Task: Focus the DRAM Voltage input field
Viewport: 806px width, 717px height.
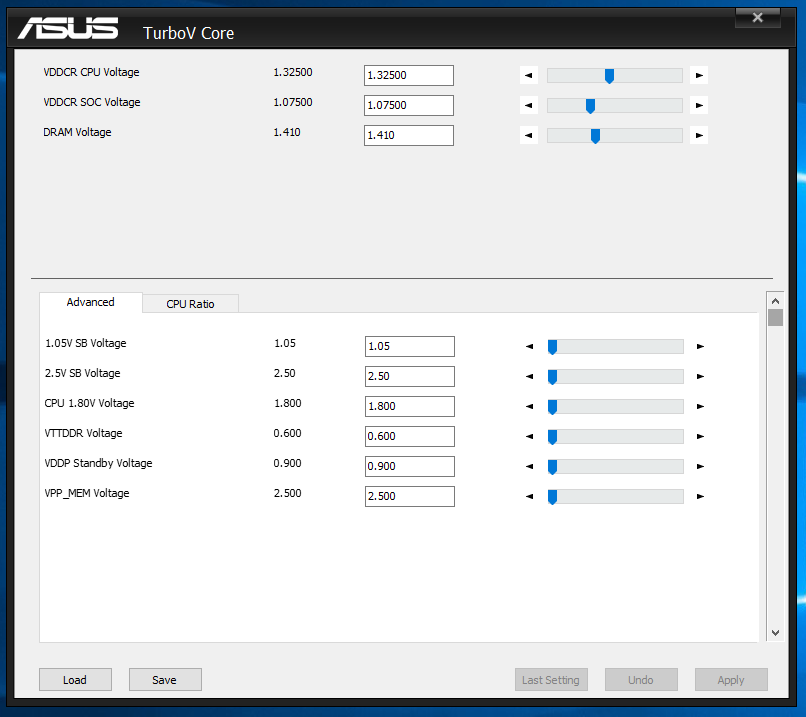Action: tap(409, 136)
